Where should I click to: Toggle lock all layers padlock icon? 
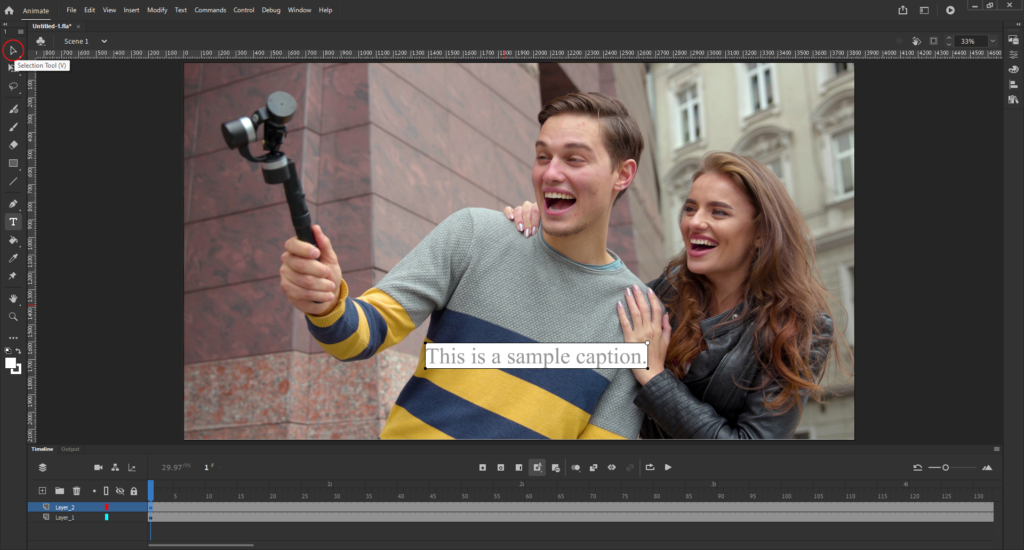coord(133,491)
